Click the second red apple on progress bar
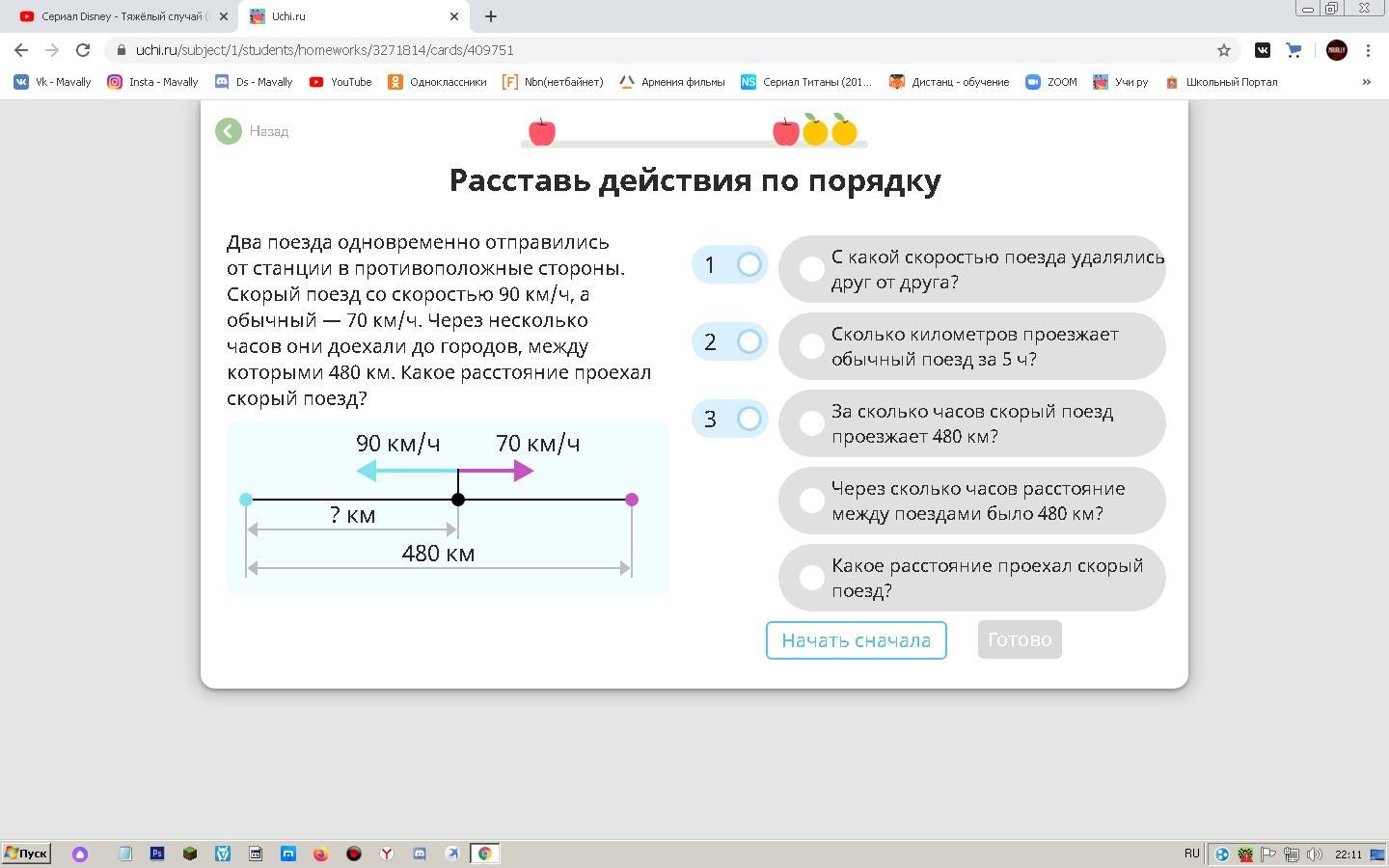The image size is (1389, 868). (x=786, y=131)
